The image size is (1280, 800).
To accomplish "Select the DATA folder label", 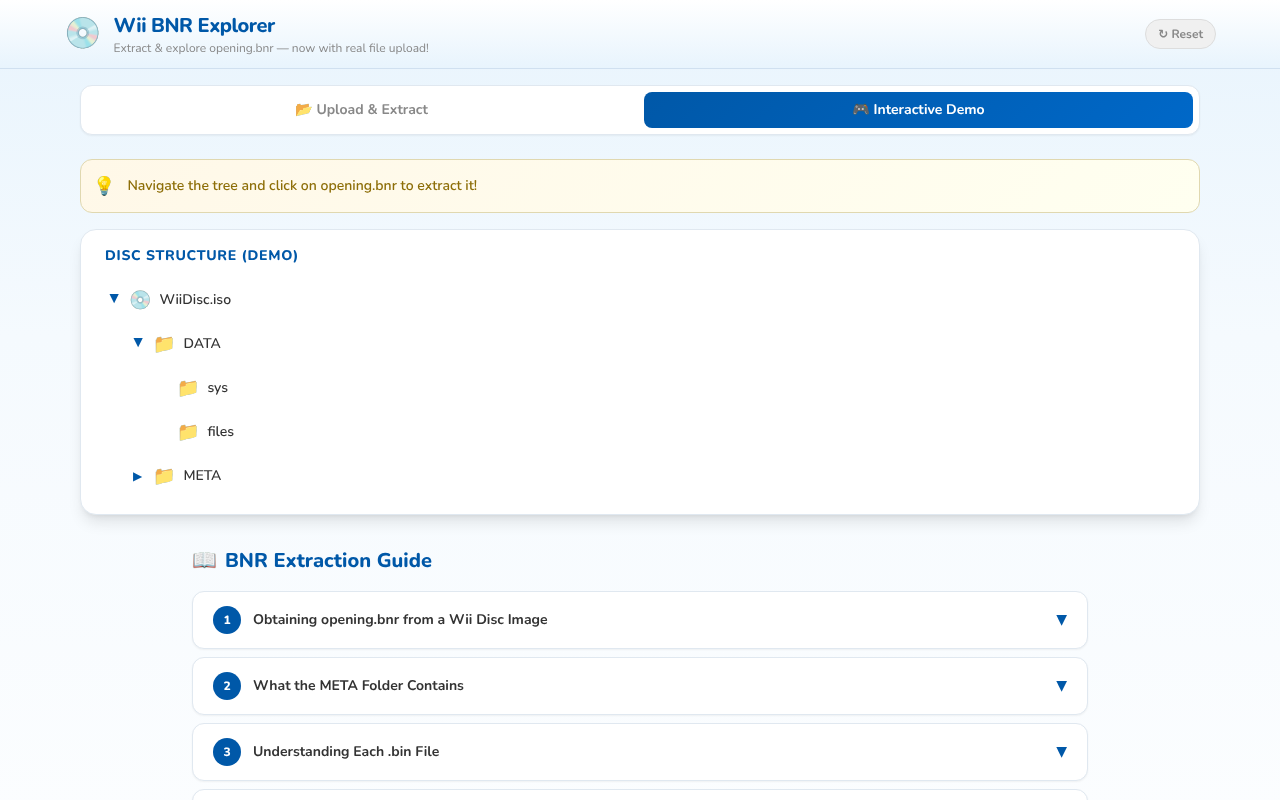I will pos(202,344).
